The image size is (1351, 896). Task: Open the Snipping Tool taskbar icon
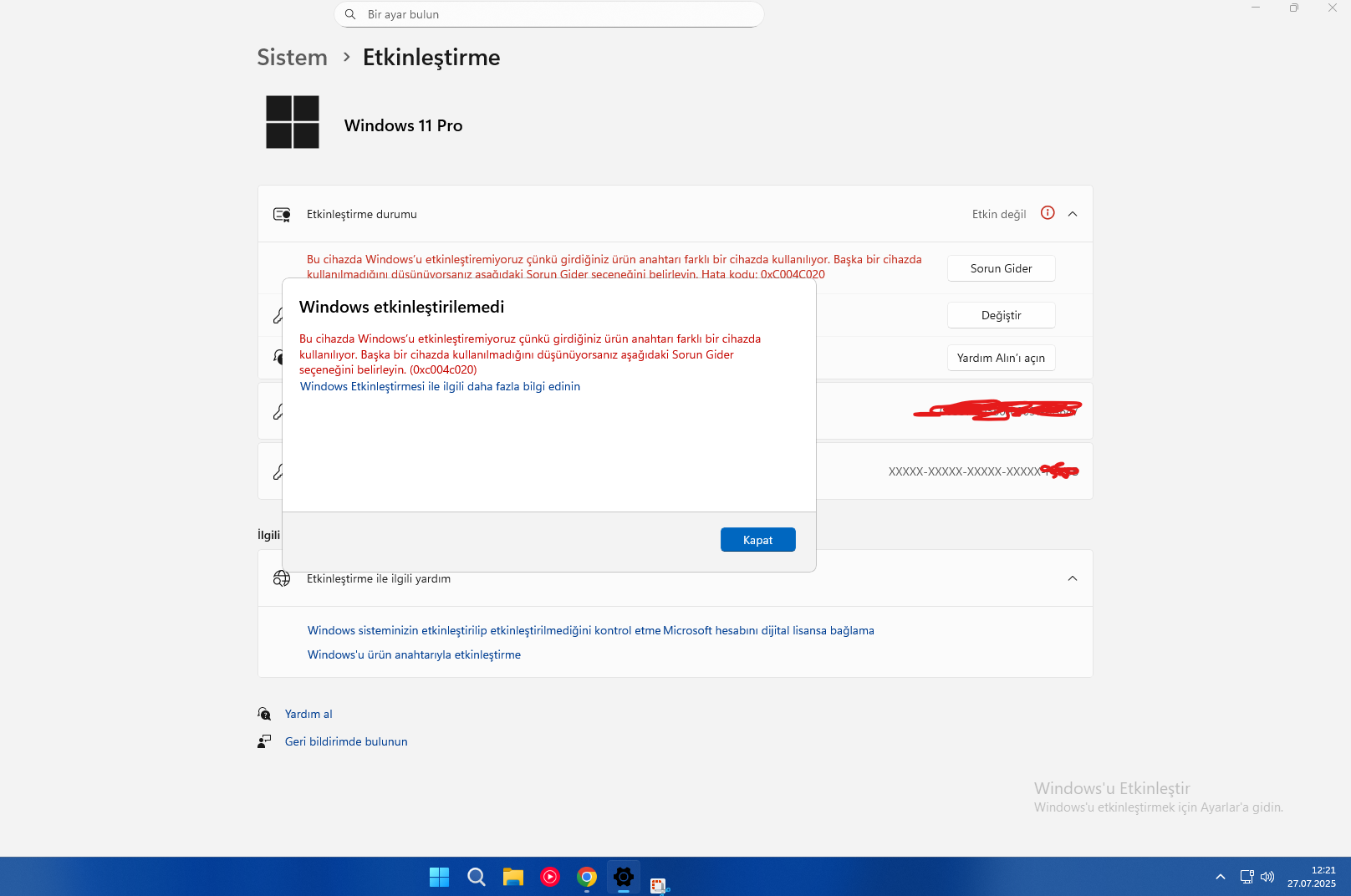point(660,884)
